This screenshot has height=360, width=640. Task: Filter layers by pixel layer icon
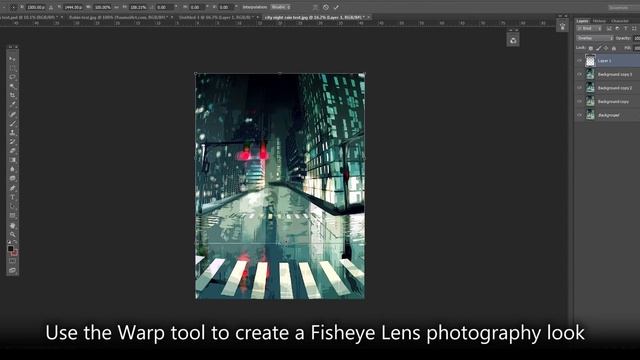click(609, 29)
